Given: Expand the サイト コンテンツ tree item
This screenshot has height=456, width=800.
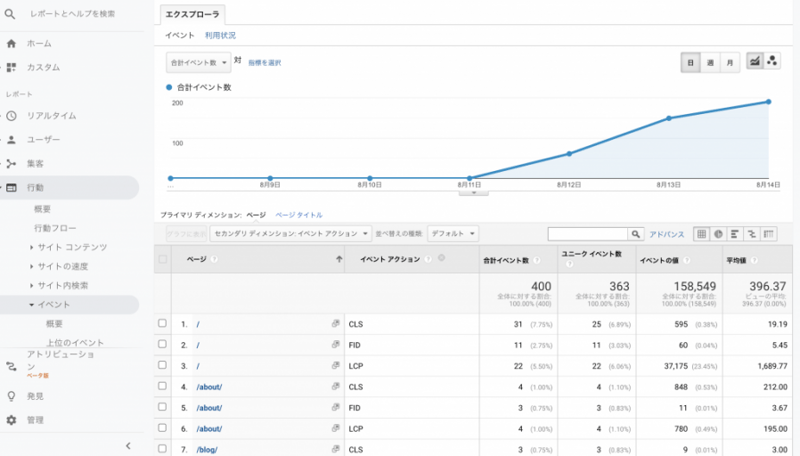Looking at the screenshot, I should [x=32, y=247].
